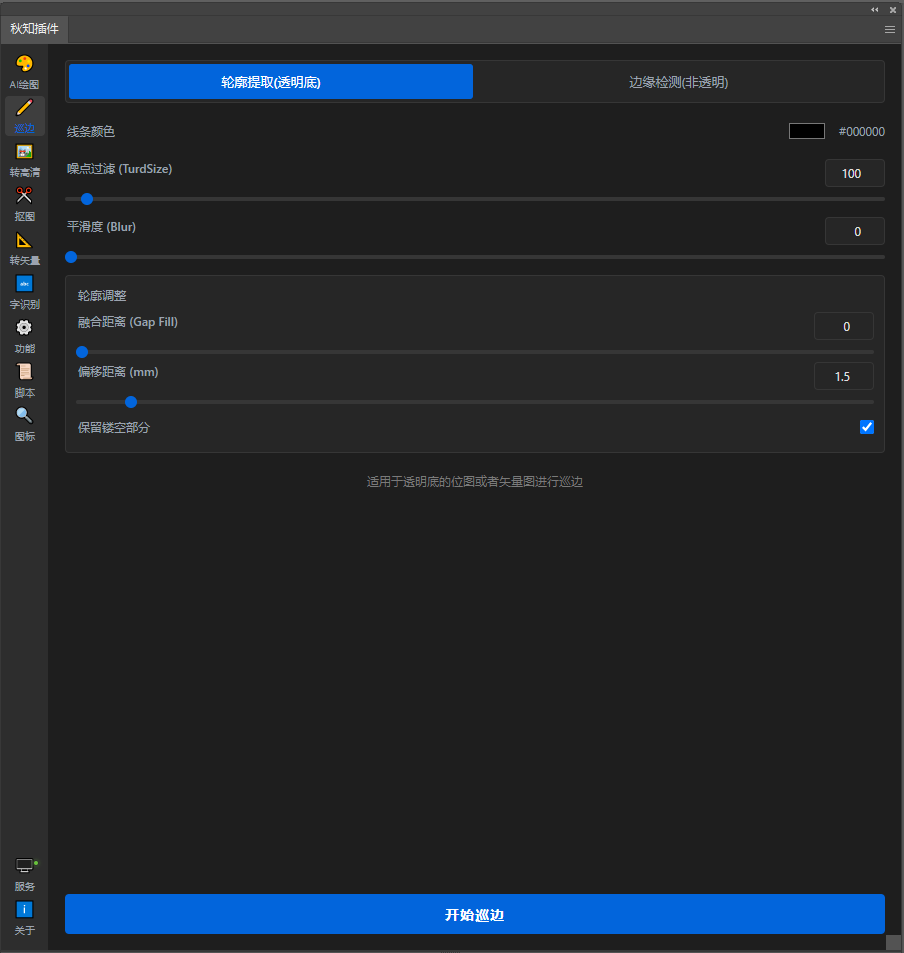
Task: Click the 偏移距离 input field showing 1.5
Action: [x=843, y=376]
